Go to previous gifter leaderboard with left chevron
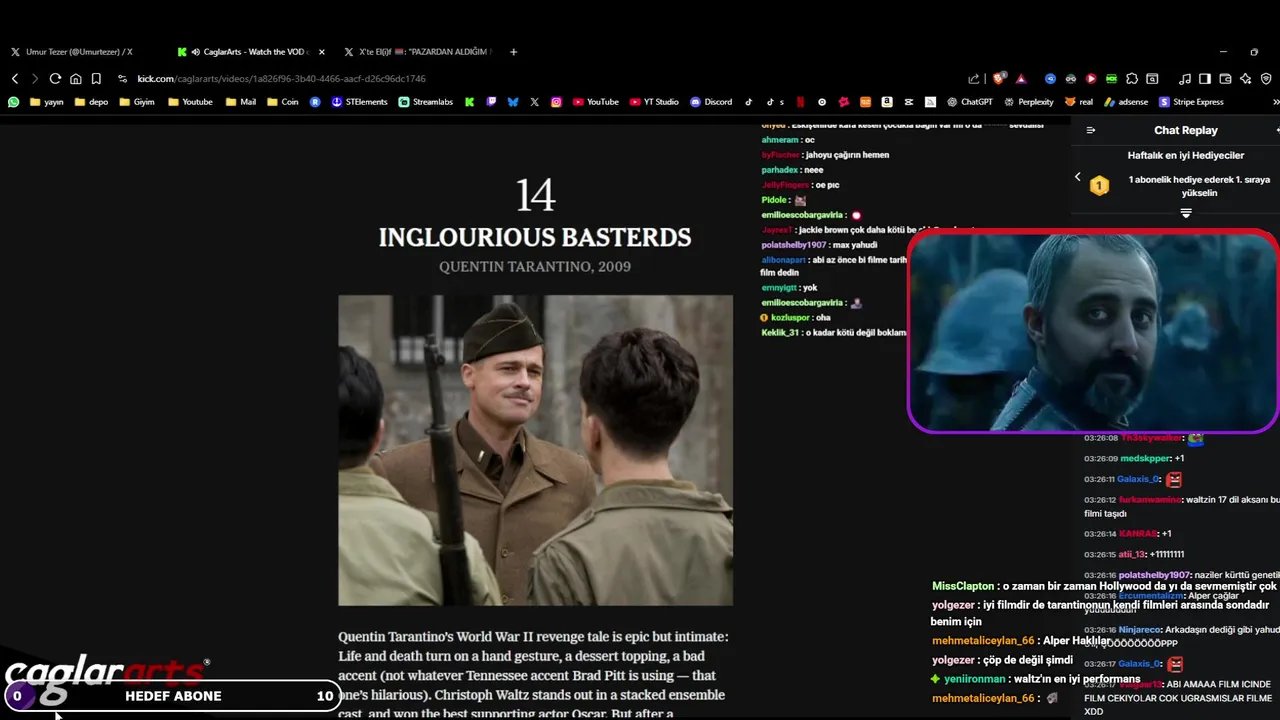 (x=1077, y=177)
